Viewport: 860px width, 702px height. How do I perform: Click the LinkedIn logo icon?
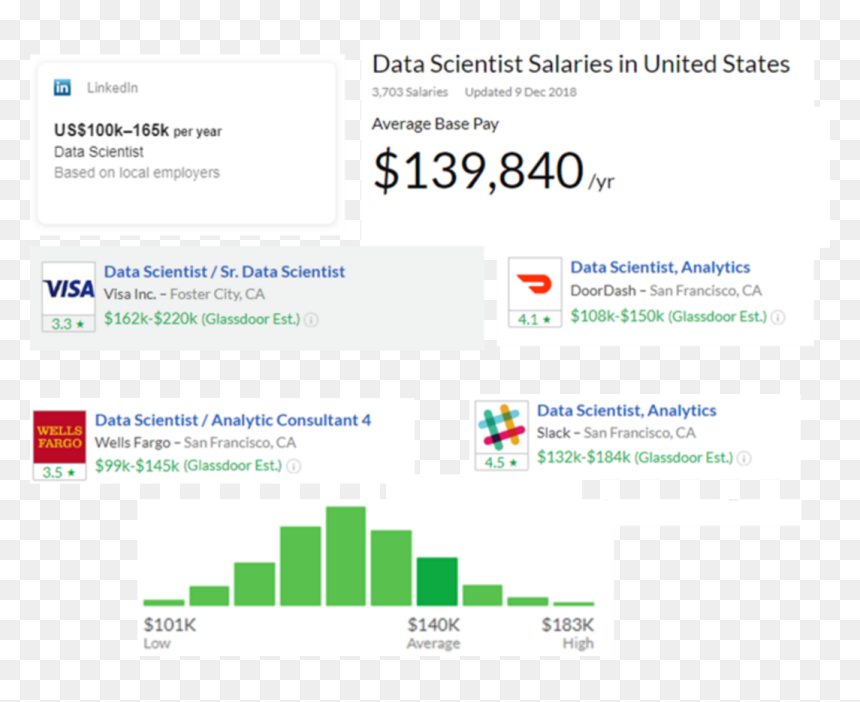62,87
